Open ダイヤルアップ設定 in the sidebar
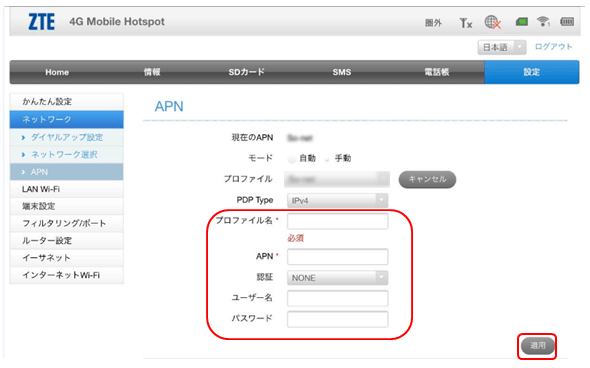 (x=67, y=137)
